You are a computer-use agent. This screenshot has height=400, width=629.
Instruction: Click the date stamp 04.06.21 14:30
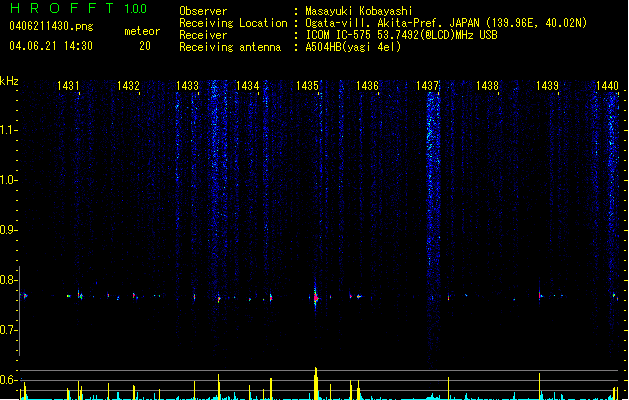coord(51,46)
